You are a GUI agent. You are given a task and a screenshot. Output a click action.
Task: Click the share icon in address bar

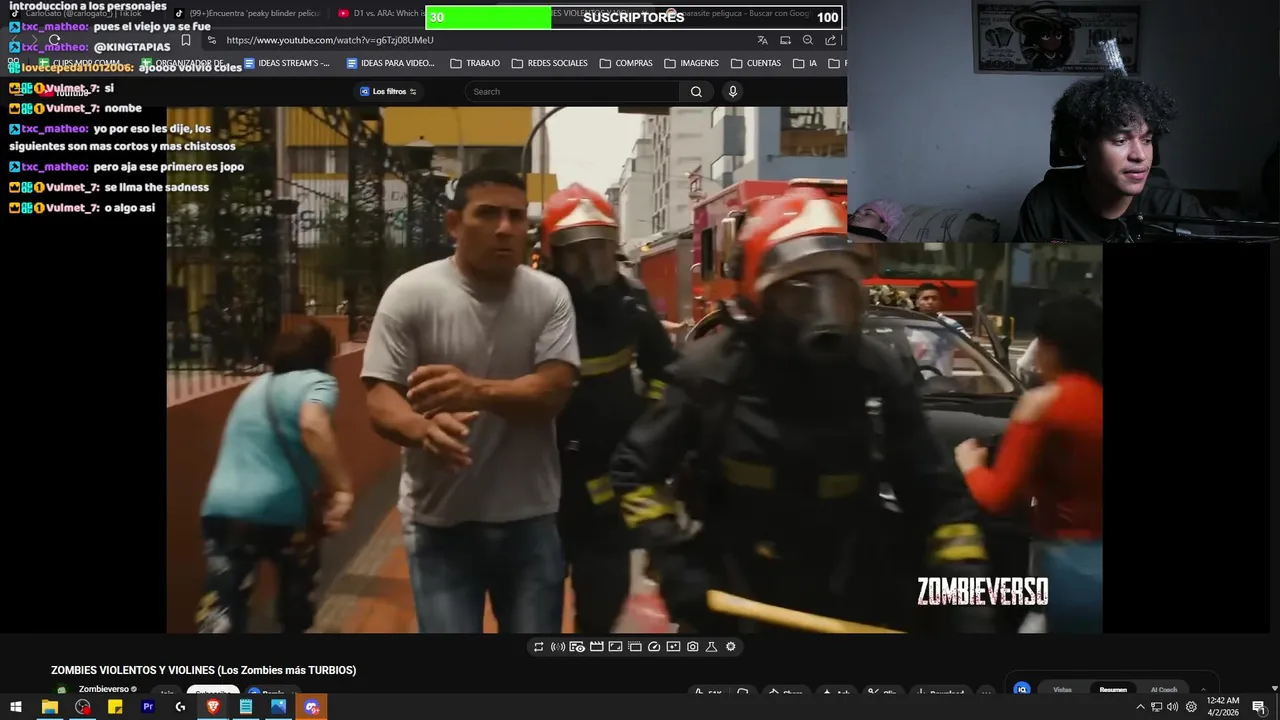tap(830, 40)
